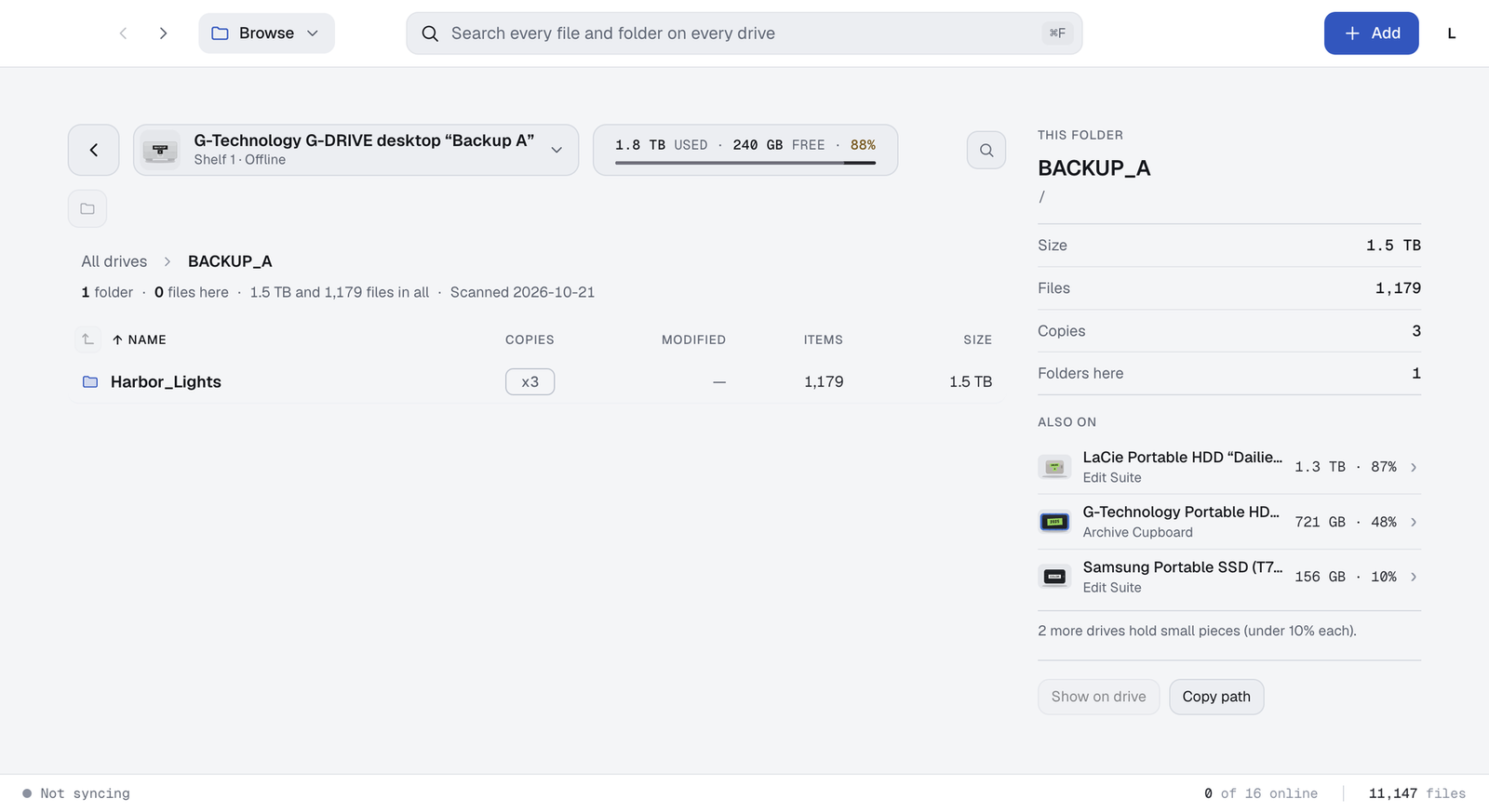Click the LaCie drive thumbnail icon
Screen dimensions: 1489x812
pos(1054,467)
